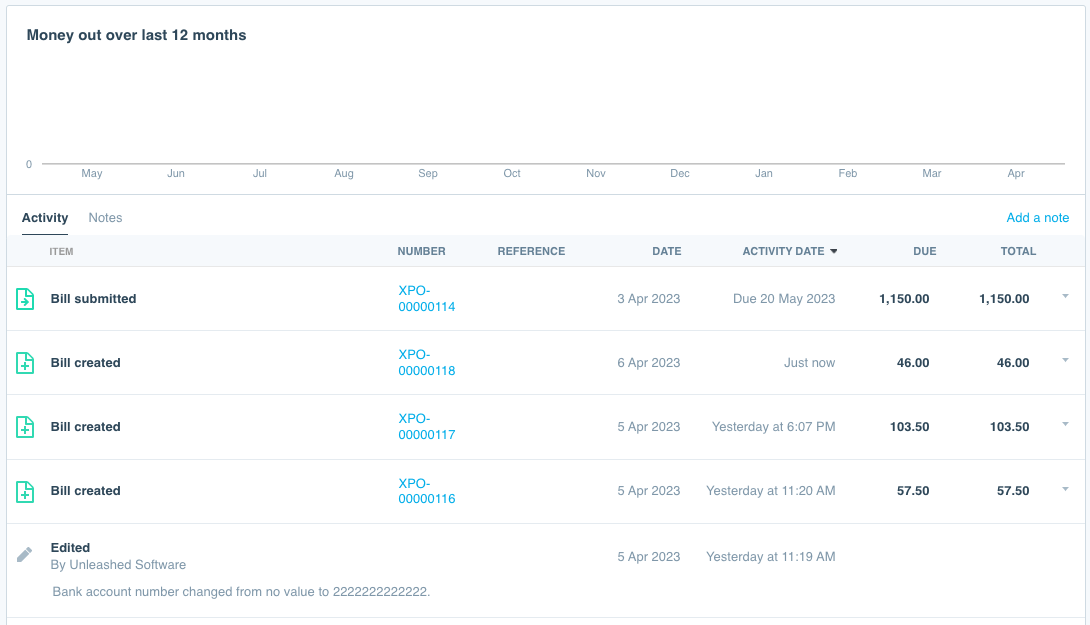This screenshot has height=625, width=1090.
Task: Click the Total column header
Action: pyautogui.click(x=1018, y=251)
